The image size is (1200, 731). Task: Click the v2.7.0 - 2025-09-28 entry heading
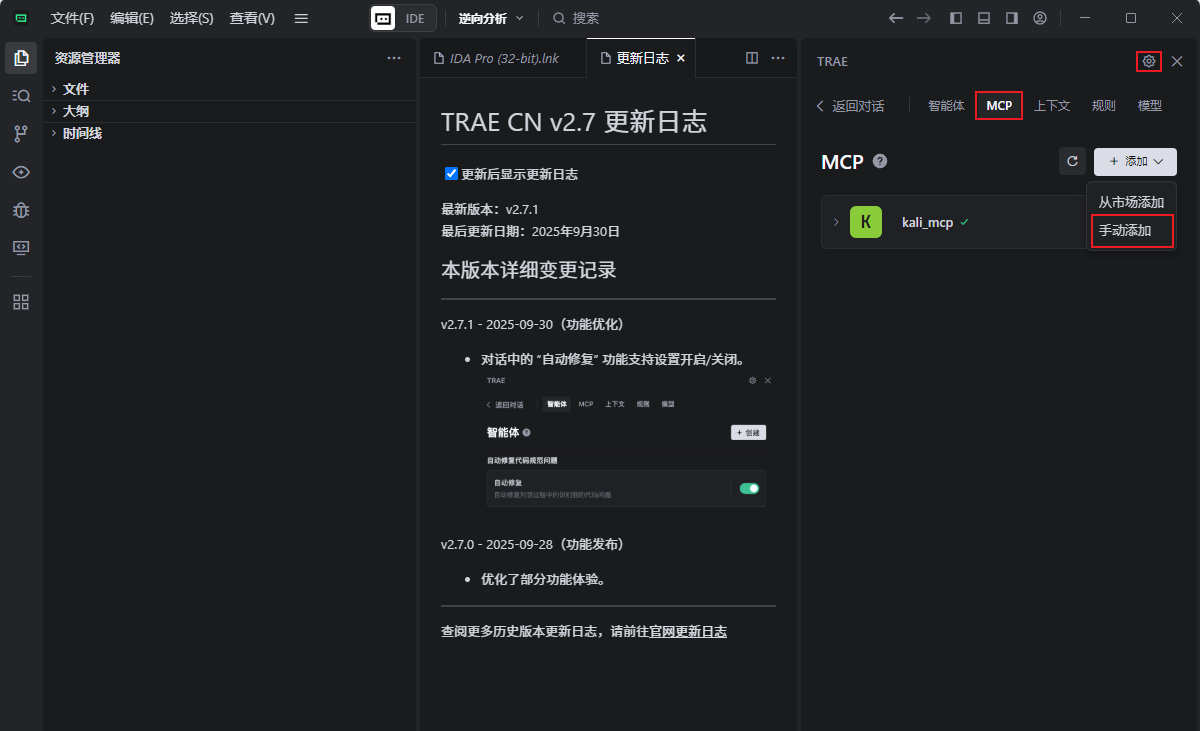(532, 544)
